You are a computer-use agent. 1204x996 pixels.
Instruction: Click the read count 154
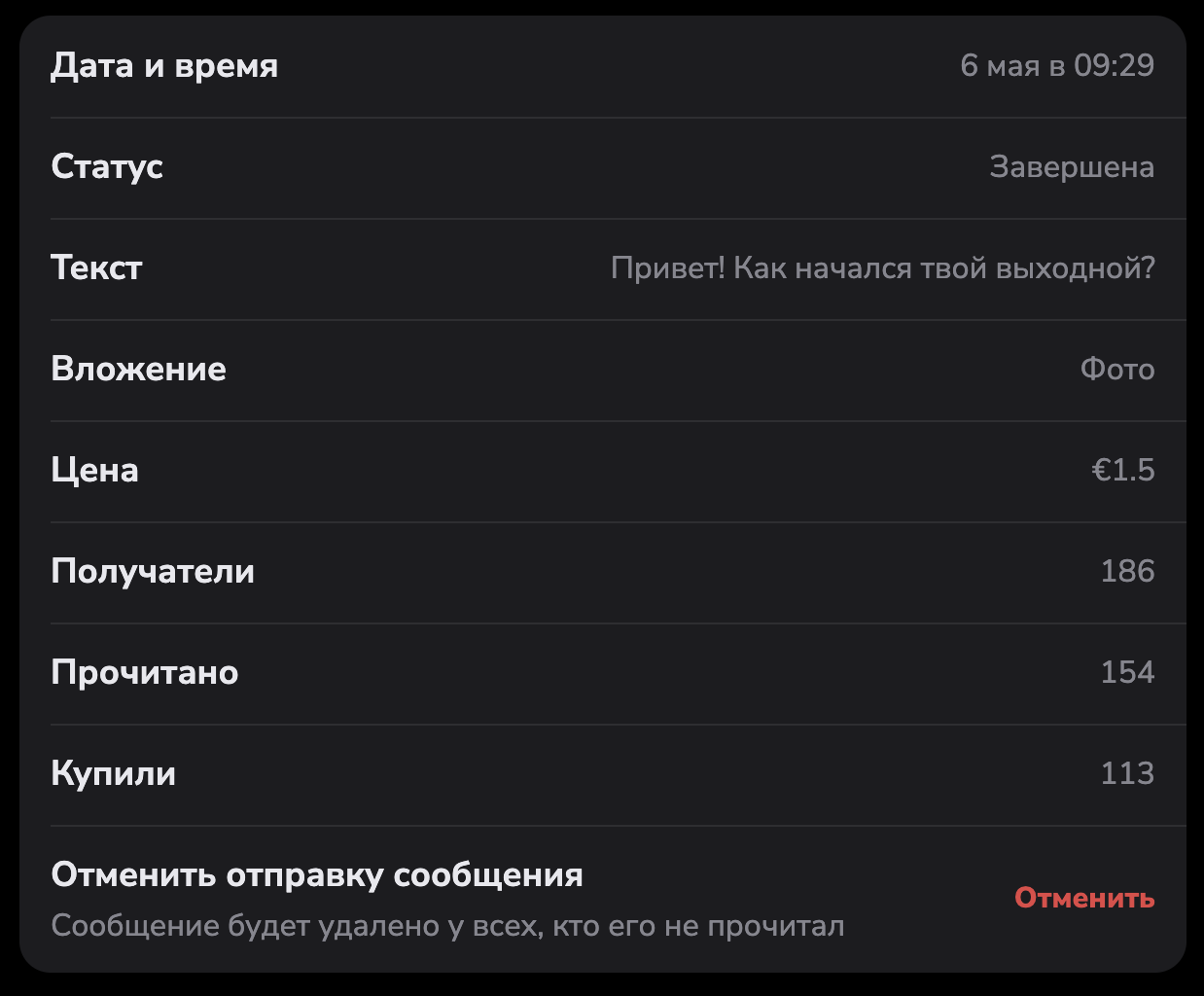1127,672
